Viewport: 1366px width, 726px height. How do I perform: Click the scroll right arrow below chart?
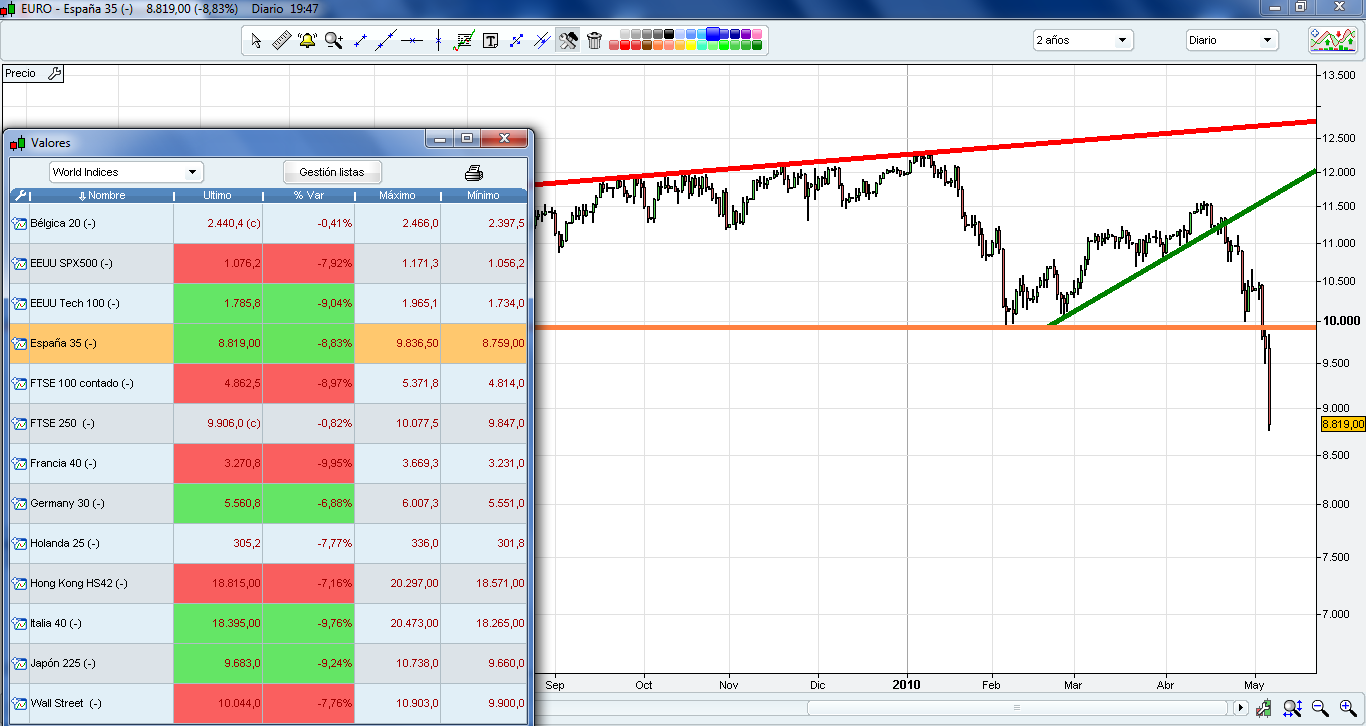[1241, 708]
